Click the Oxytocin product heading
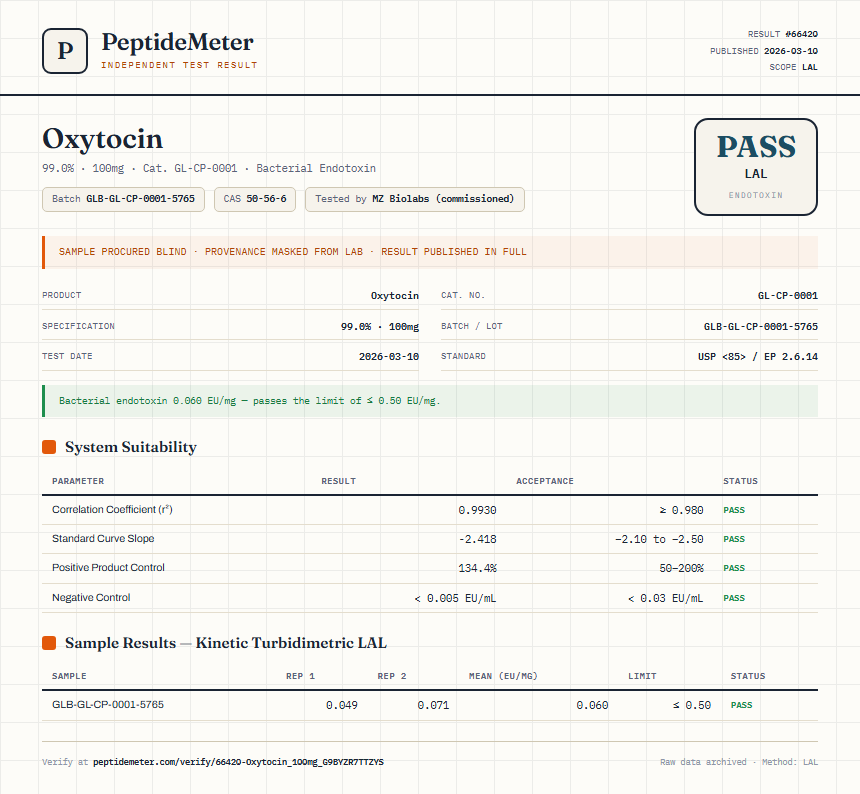The height and width of the screenshot is (794, 860). click(103, 139)
